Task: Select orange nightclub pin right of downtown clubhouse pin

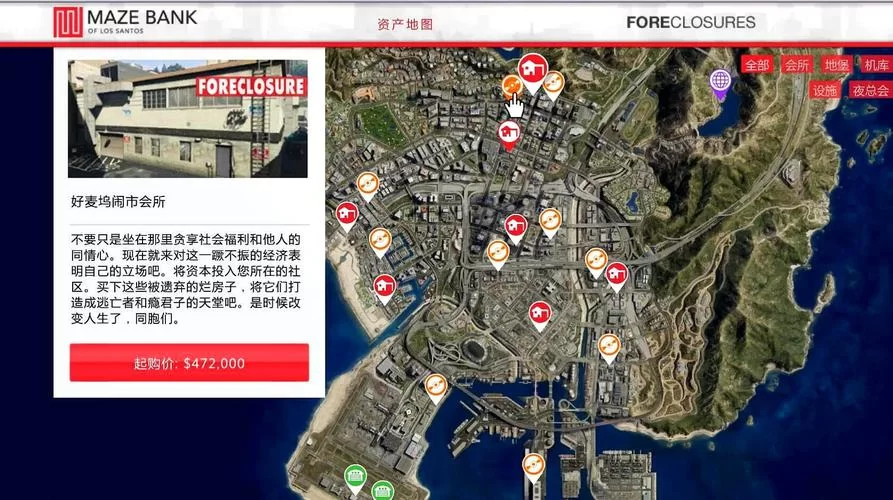Action: click(x=550, y=221)
